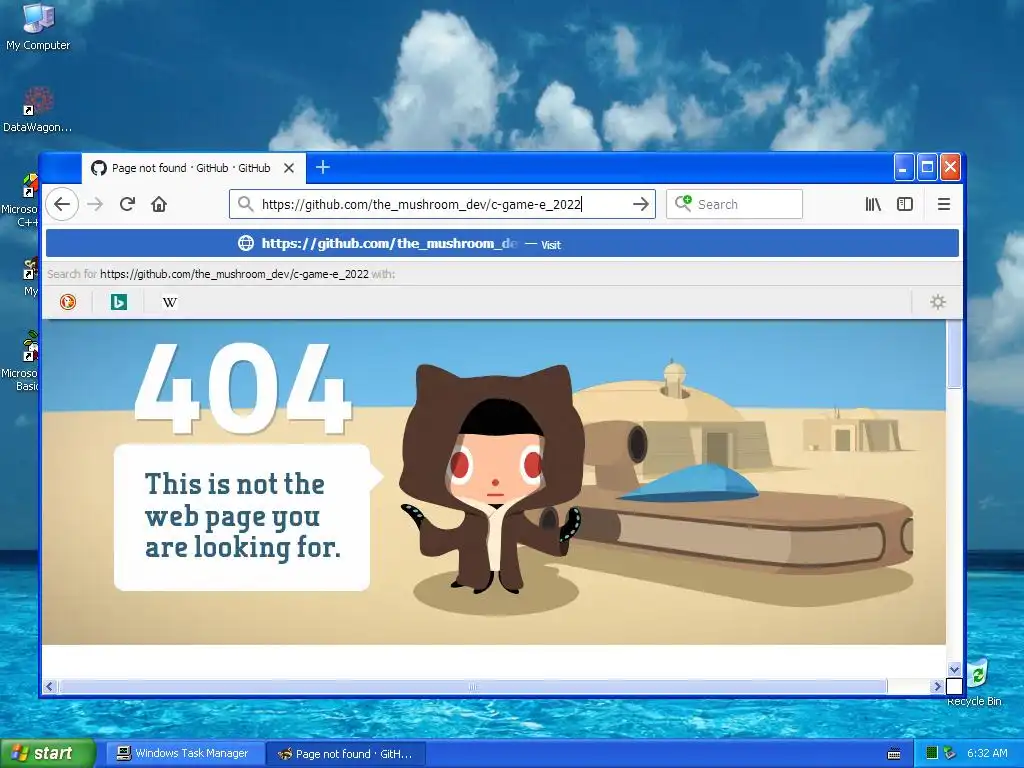The width and height of the screenshot is (1024, 768).
Task: Click the Windows Start button
Action: pos(48,753)
